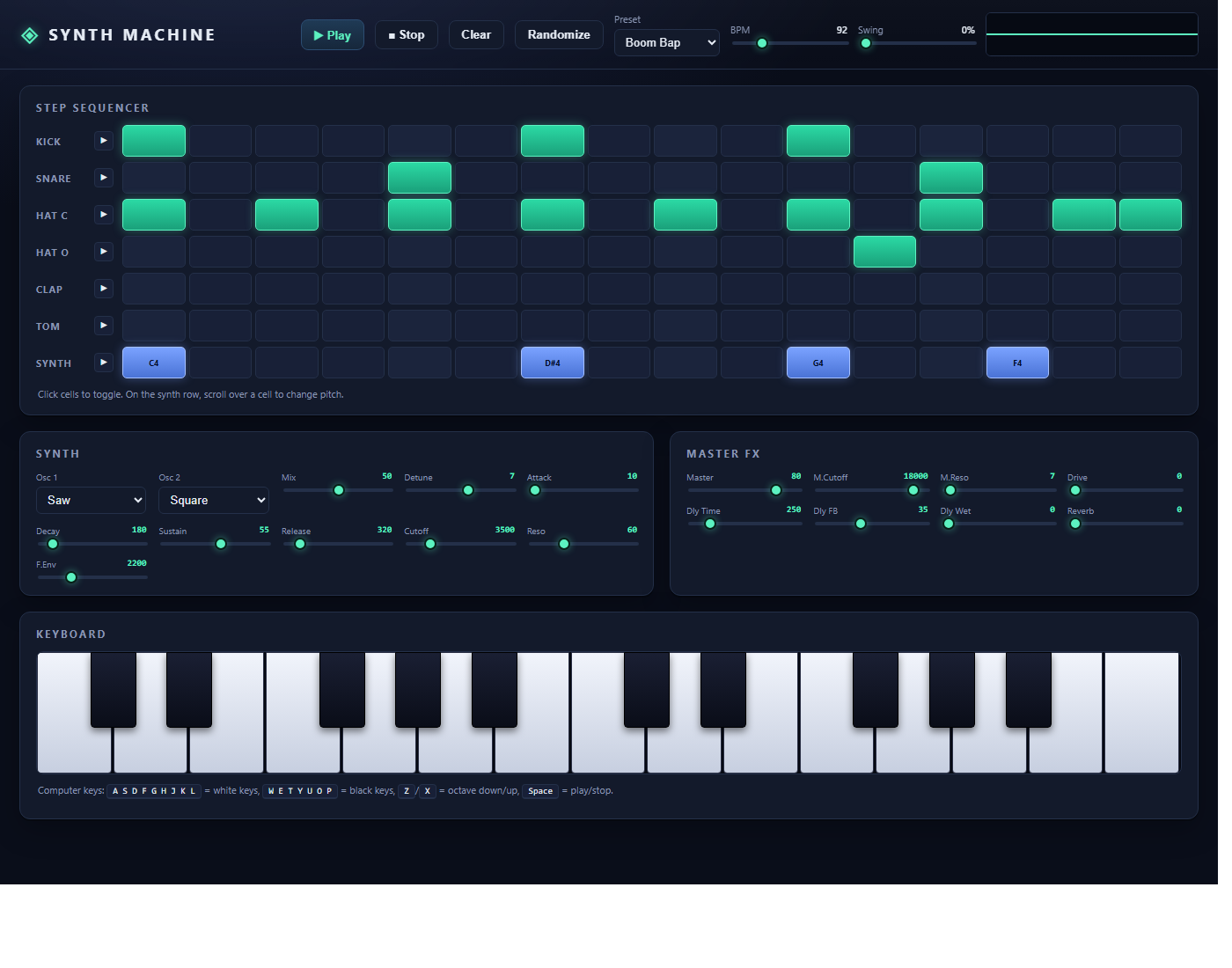Toggle the C4 synth step
The height and width of the screenshot is (968, 1232).
[x=154, y=363]
